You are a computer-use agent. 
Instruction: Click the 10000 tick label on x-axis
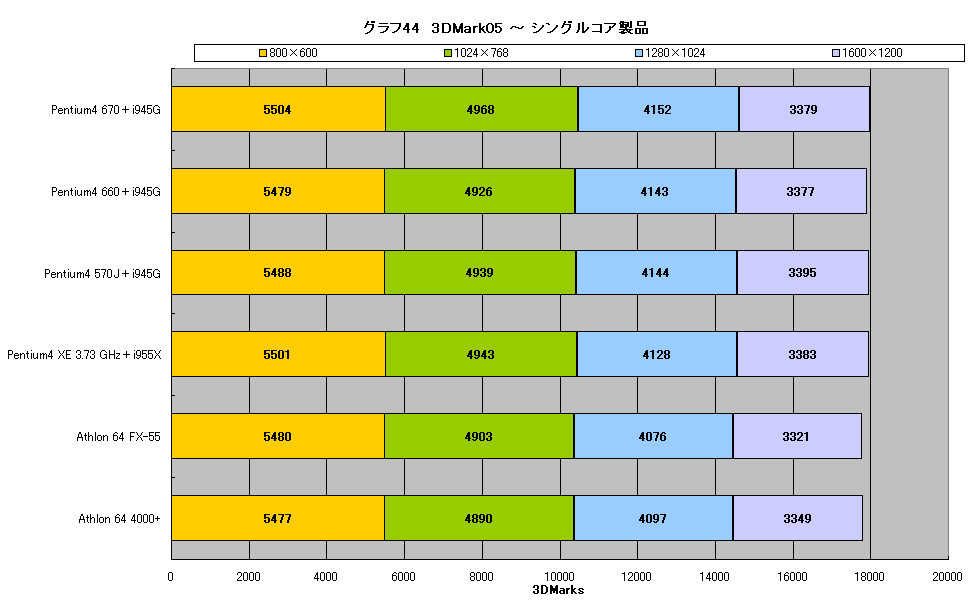[559, 577]
